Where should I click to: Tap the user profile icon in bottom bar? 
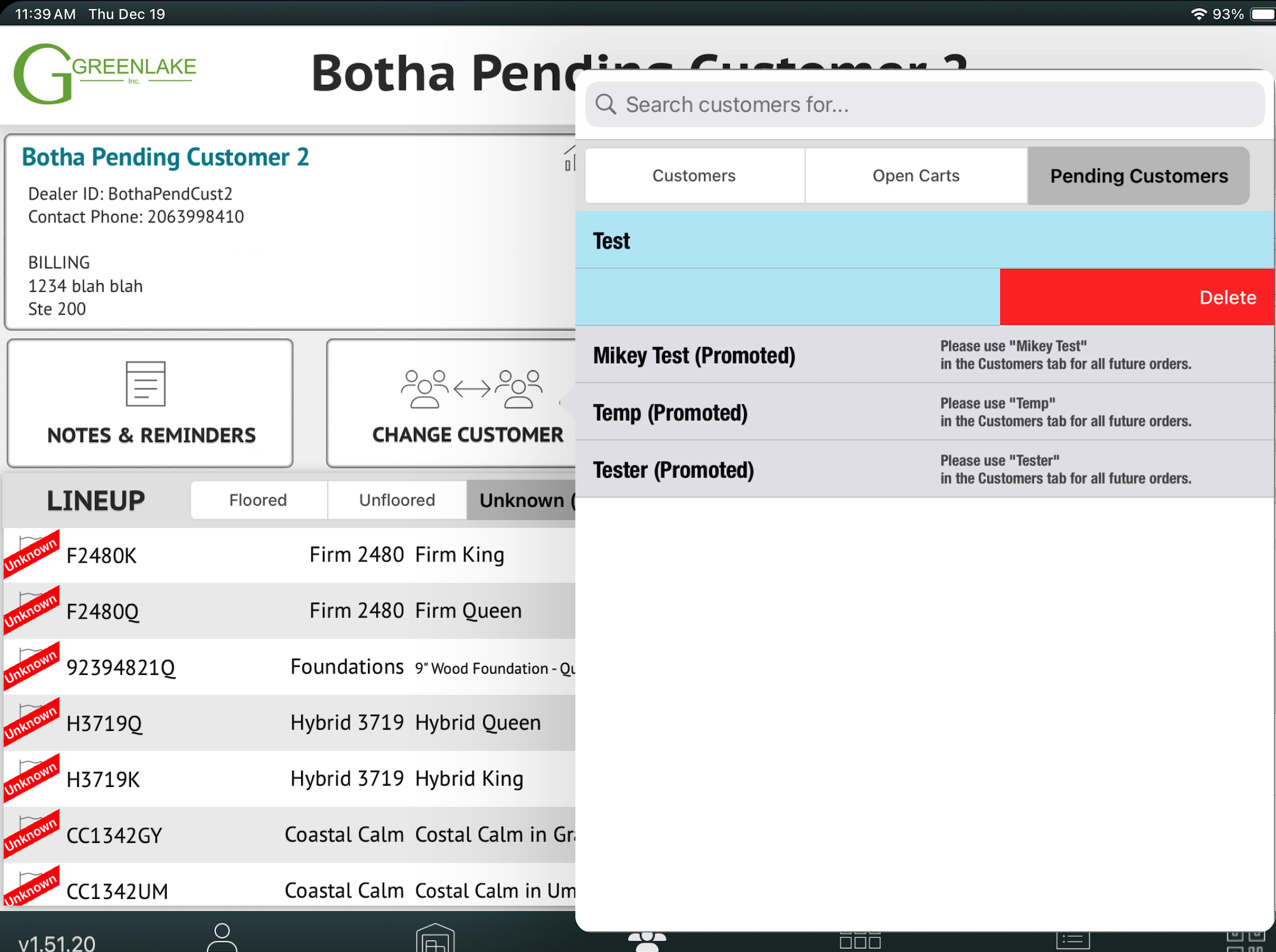(222, 937)
